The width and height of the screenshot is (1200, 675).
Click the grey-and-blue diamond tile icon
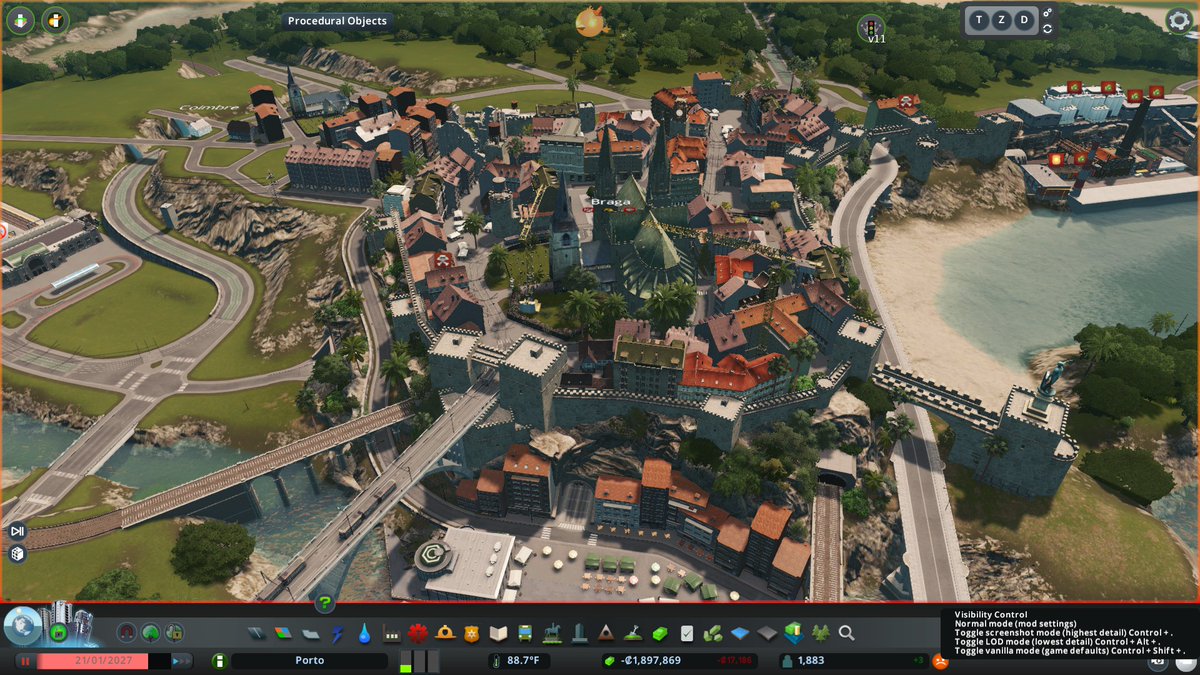coord(740,633)
